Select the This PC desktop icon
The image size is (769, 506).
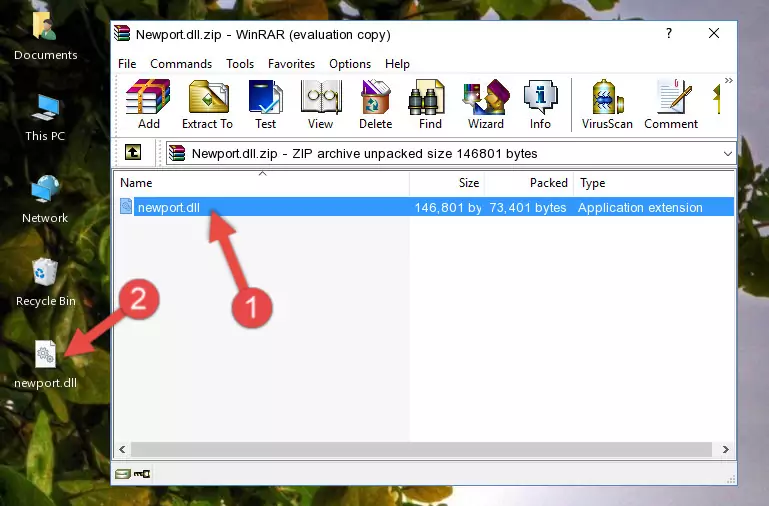point(45,118)
